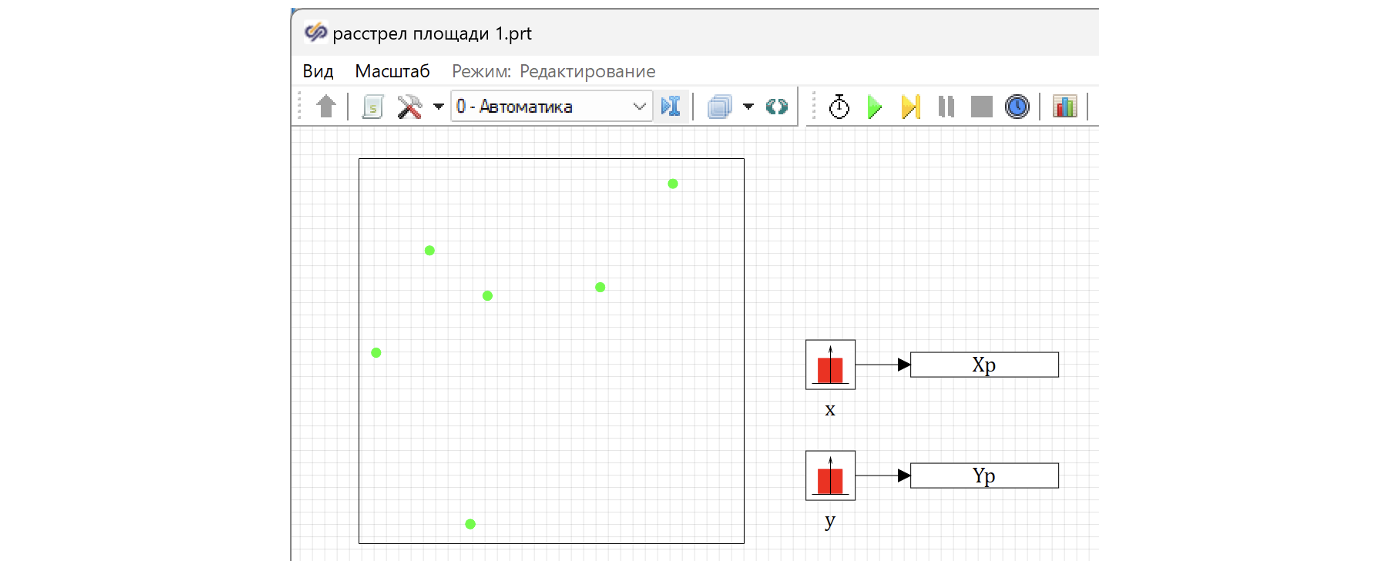
Task: Click the hammer and wrench tools icon
Action: [410, 107]
